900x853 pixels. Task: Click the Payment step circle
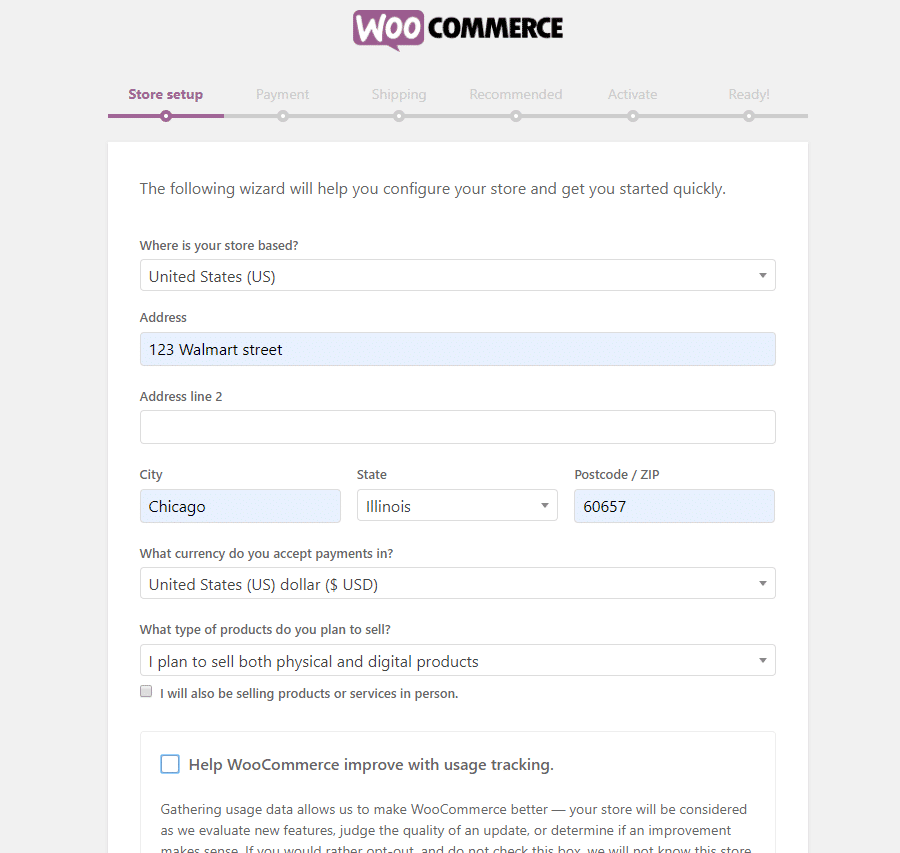(283, 116)
